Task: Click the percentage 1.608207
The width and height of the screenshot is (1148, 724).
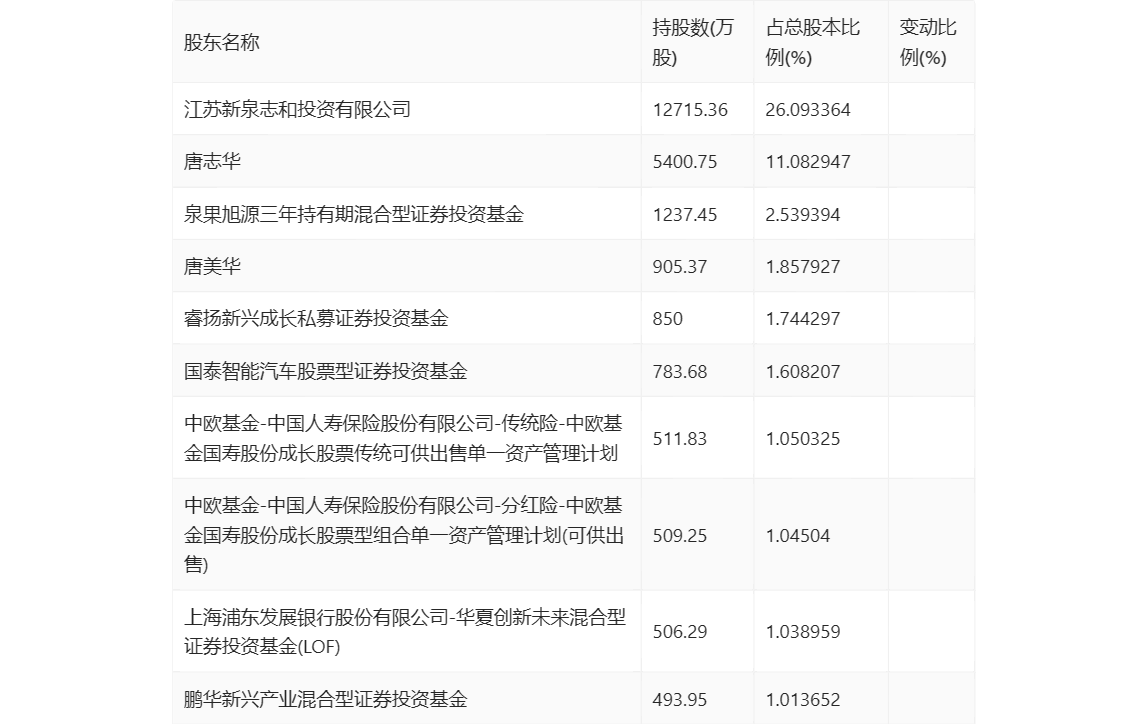Action: 803,371
